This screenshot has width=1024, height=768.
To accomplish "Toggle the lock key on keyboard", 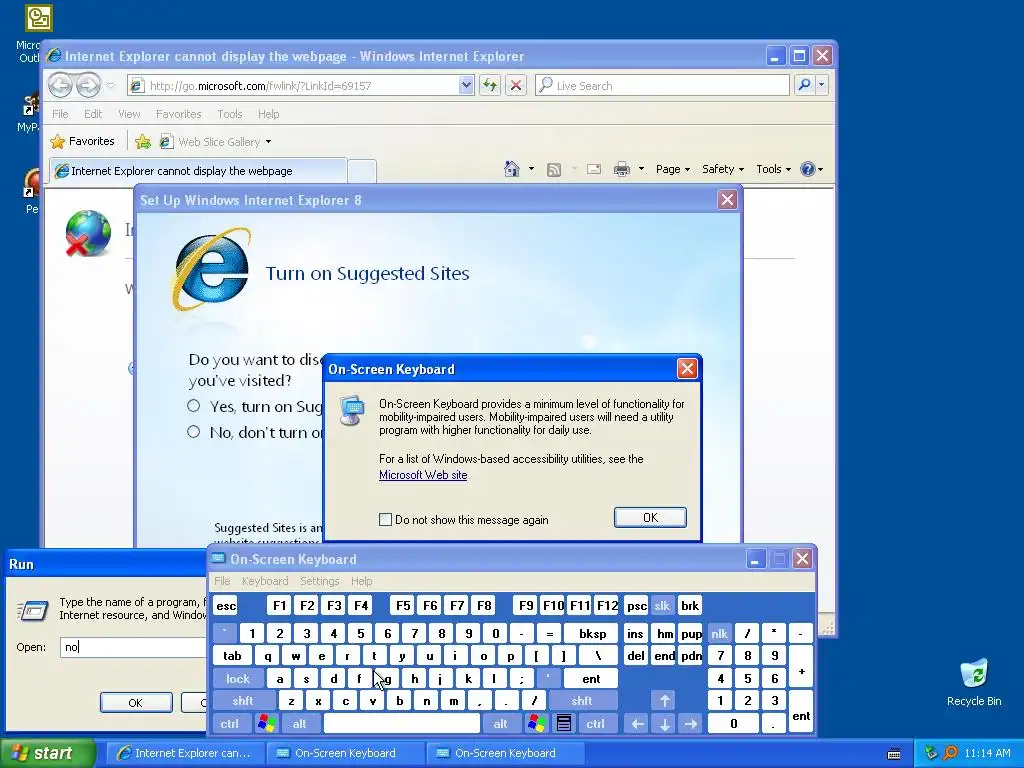I will pos(238,679).
